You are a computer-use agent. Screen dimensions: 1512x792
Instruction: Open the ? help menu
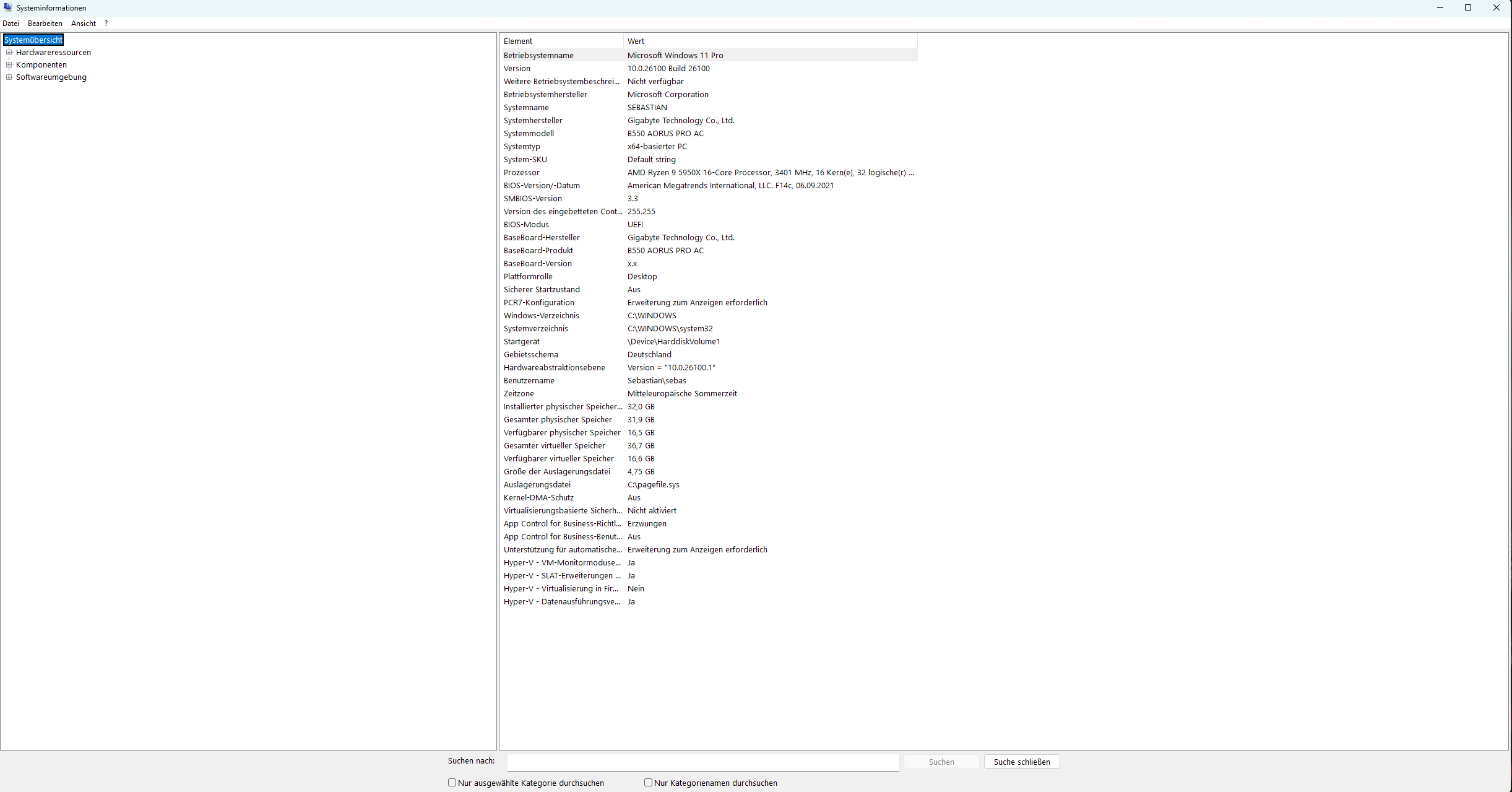point(106,24)
